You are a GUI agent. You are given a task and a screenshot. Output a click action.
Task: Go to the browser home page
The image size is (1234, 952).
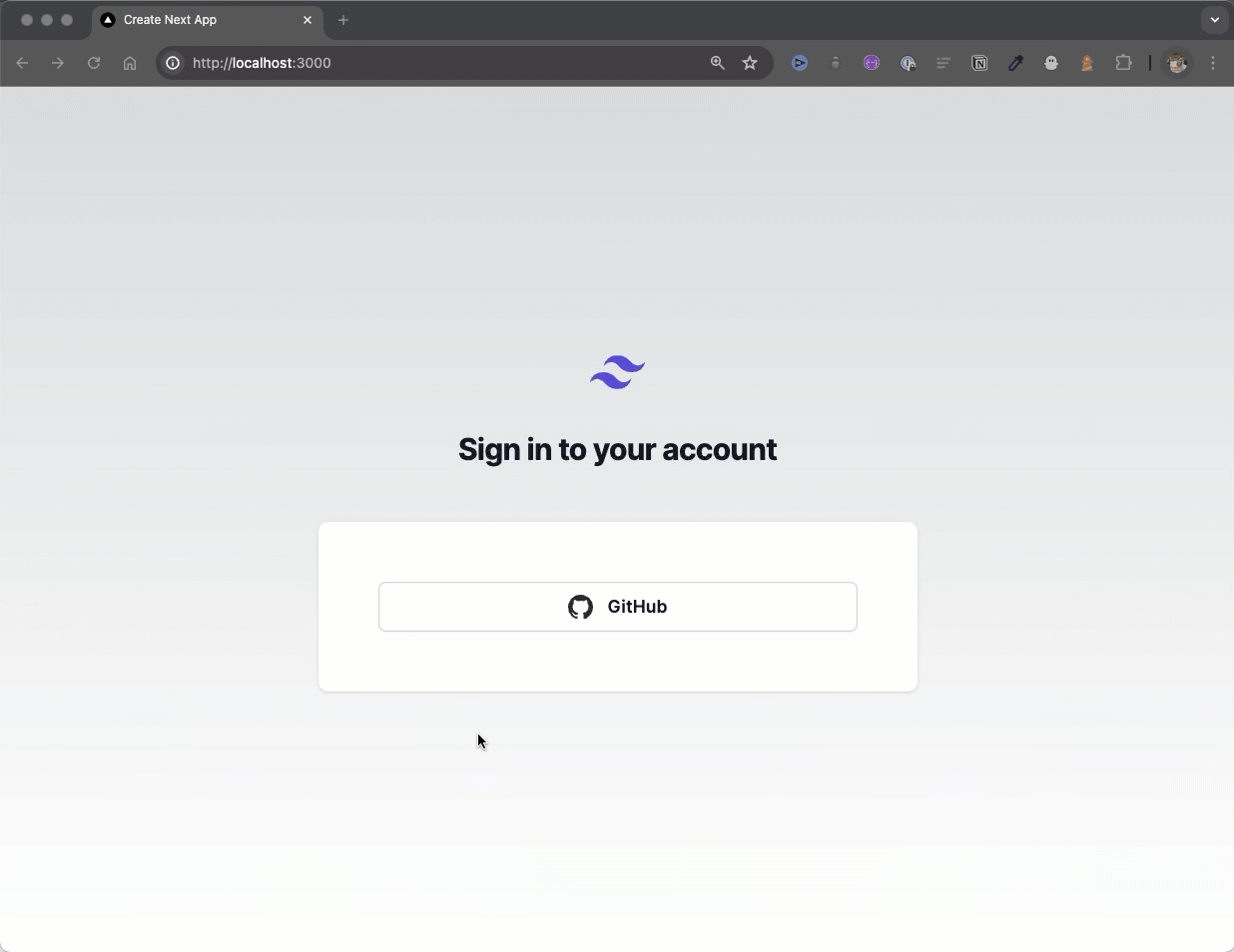click(x=130, y=63)
